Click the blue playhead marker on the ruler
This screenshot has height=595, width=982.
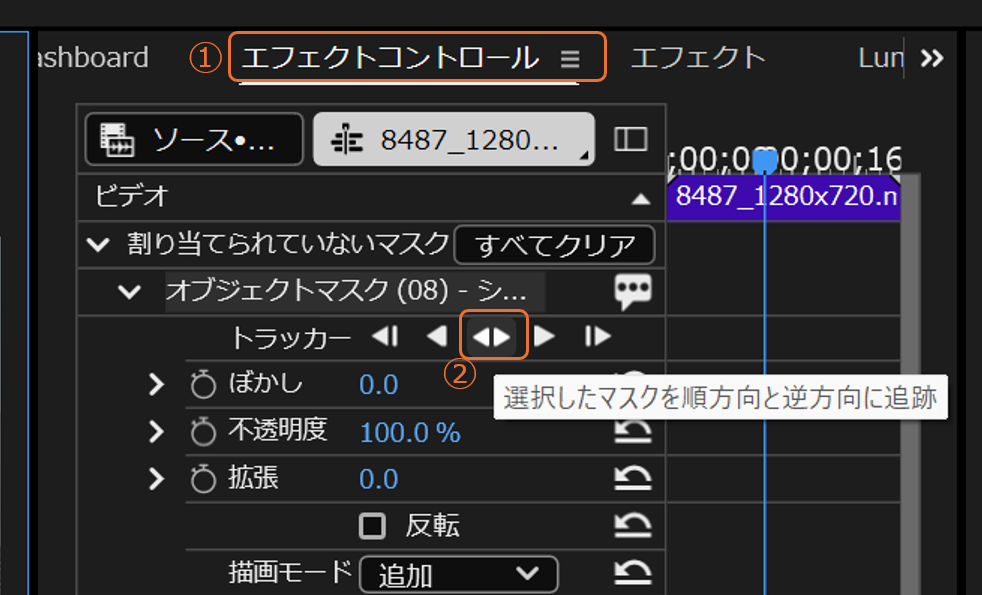point(764,160)
